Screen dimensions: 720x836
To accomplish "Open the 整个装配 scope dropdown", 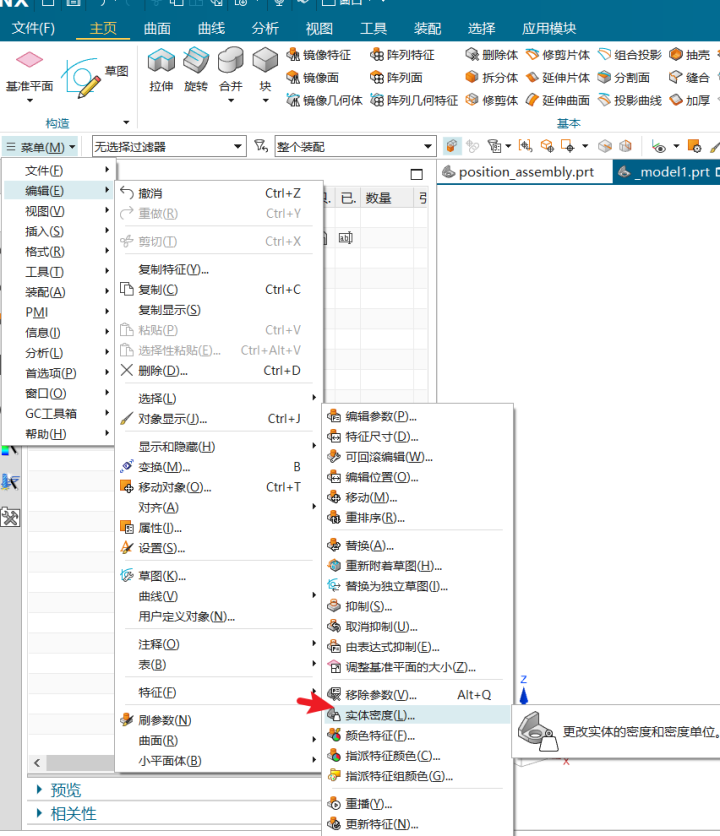I will click(355, 147).
